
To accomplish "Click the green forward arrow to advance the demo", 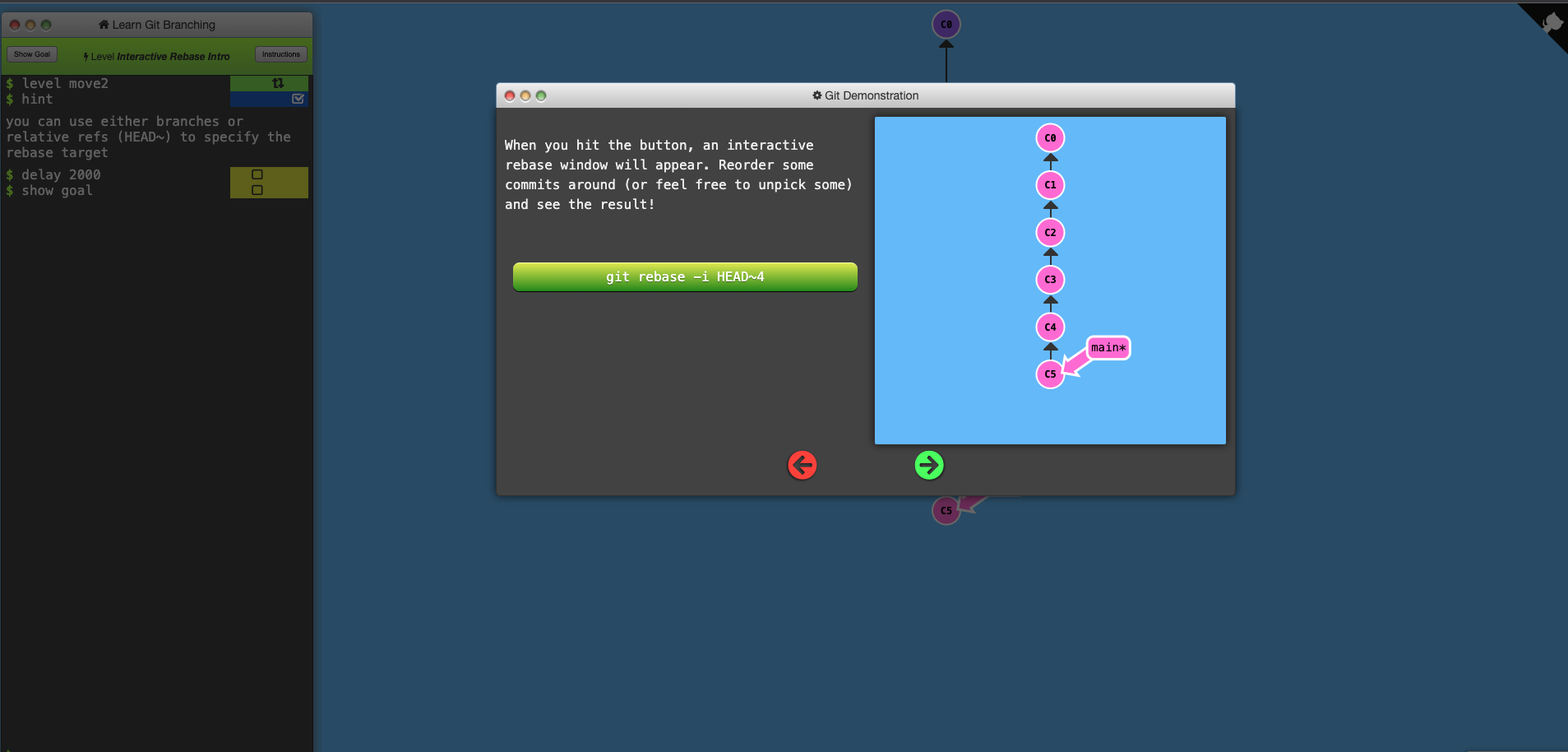I will [x=929, y=465].
